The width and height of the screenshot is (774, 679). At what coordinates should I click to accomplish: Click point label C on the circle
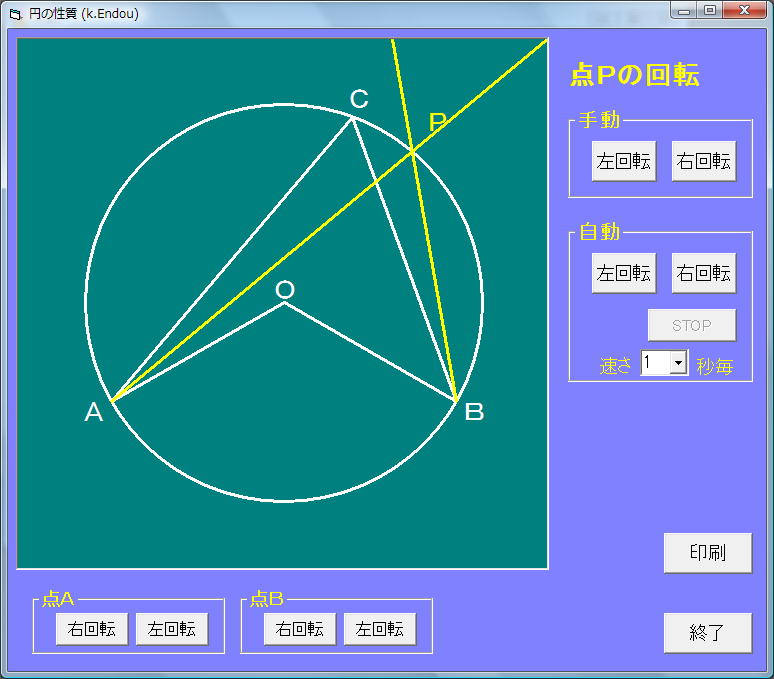pos(359,99)
